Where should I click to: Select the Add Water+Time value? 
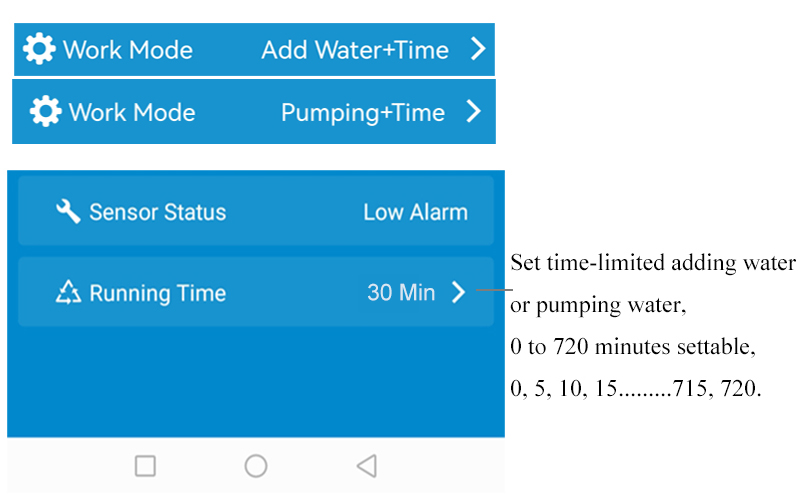click(x=354, y=50)
